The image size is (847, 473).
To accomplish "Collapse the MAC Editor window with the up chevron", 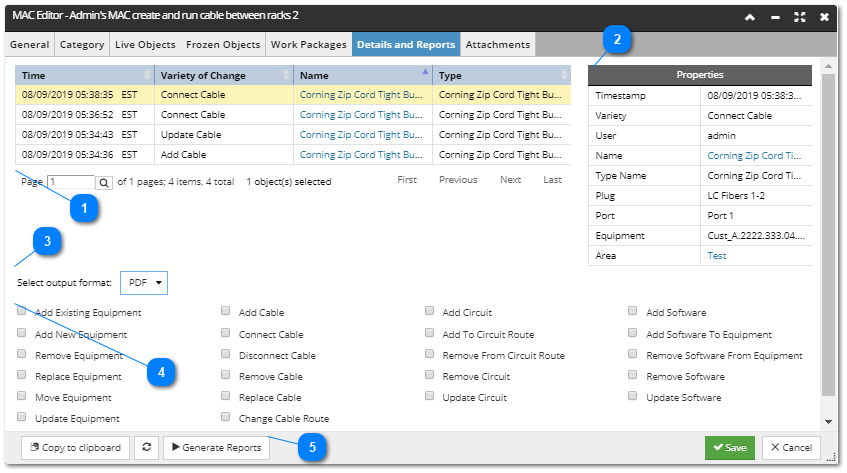I will point(750,17).
